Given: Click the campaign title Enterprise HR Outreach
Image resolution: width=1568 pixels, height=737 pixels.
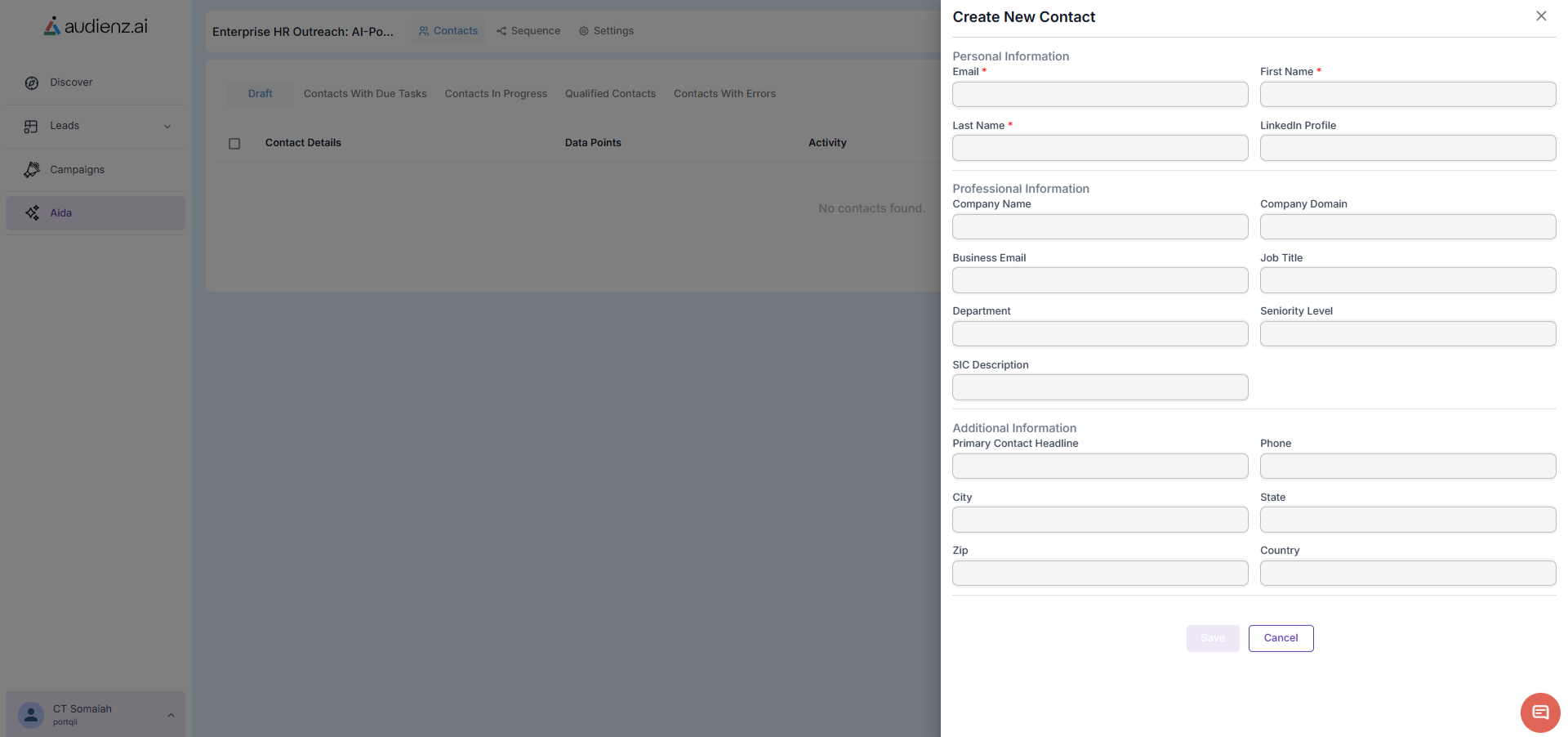Looking at the screenshot, I should pos(303,32).
